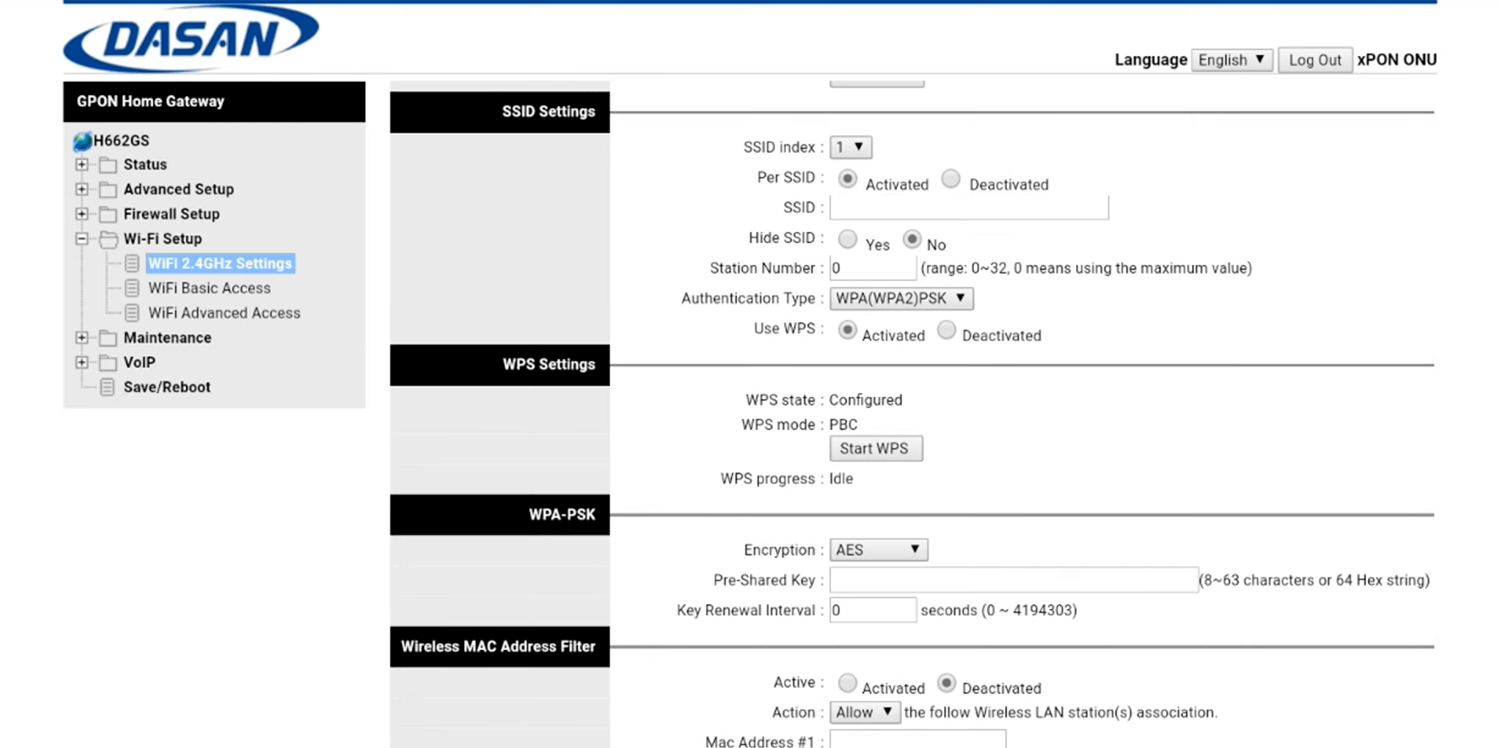Open the Authentication Type dropdown
This screenshot has height=748, width=1500.
point(901,298)
